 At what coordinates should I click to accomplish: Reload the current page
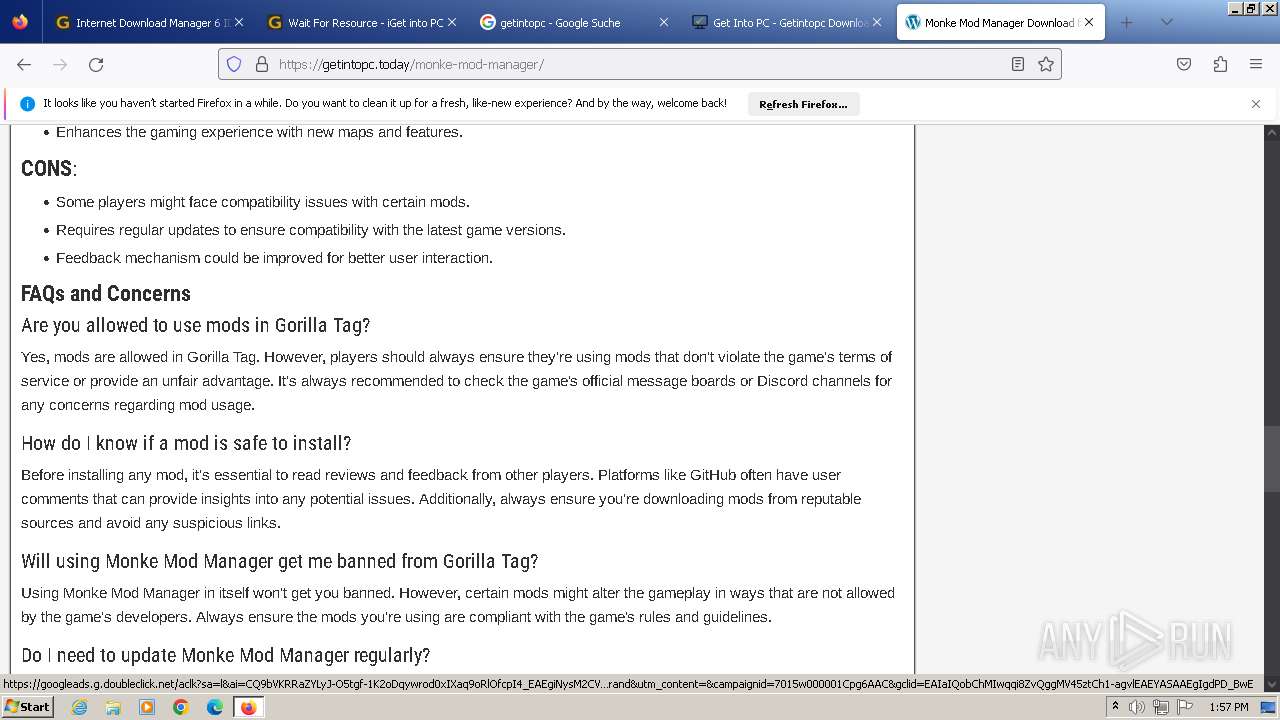[x=96, y=64]
